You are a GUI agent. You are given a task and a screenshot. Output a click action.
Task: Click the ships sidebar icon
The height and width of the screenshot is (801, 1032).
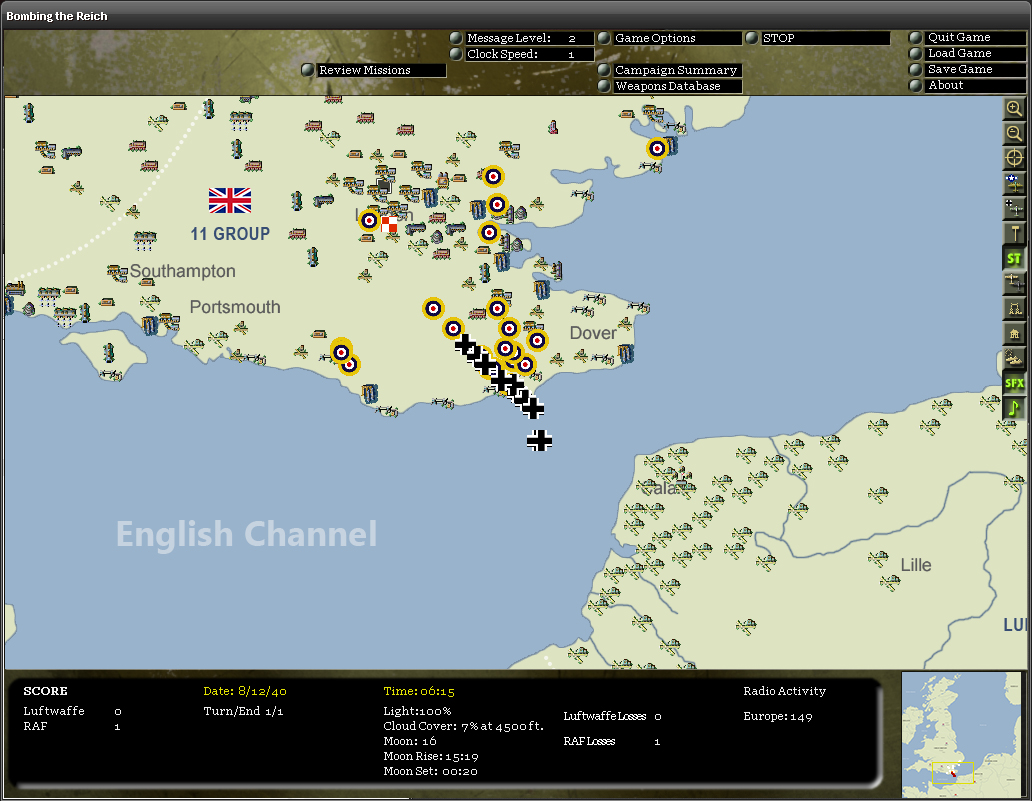(x=1014, y=358)
